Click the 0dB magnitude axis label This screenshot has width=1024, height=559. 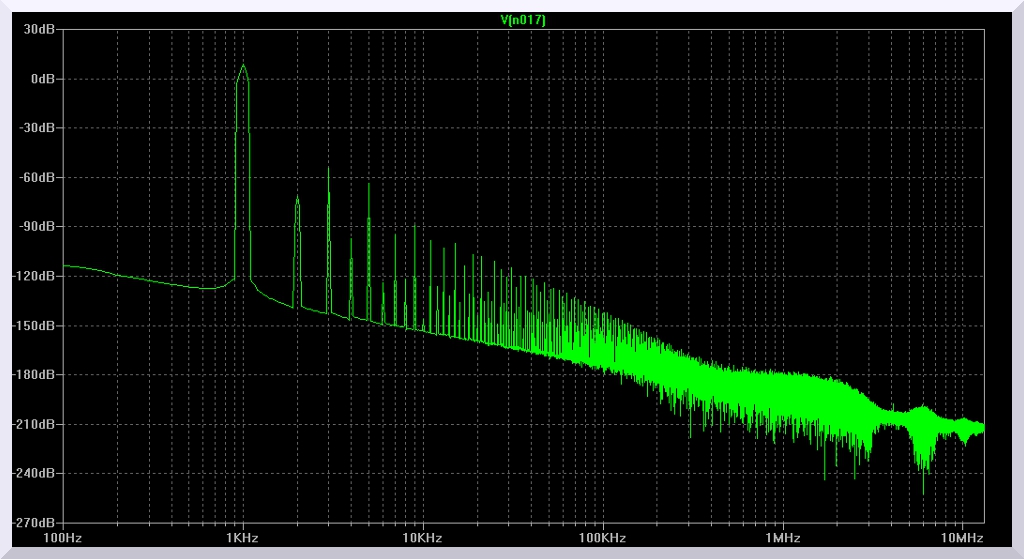(41, 79)
